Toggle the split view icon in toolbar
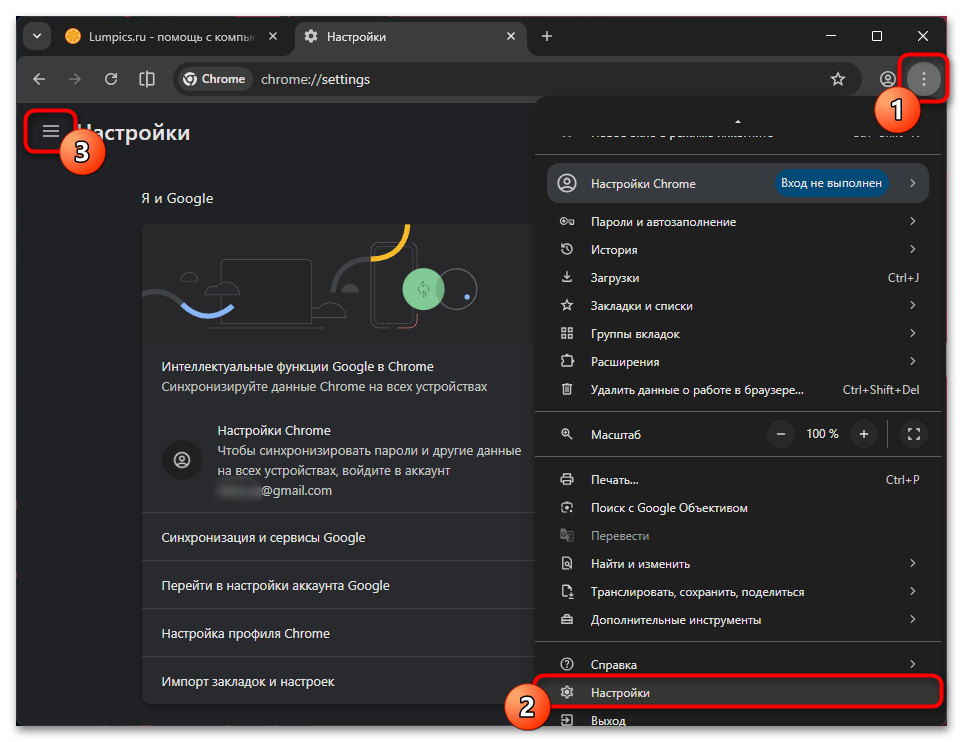This screenshot has width=963, height=742. point(147,79)
